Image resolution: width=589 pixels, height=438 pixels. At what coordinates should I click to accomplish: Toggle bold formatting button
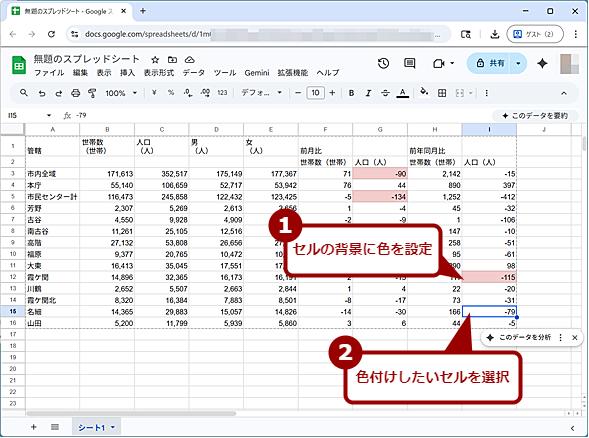(x=351, y=93)
